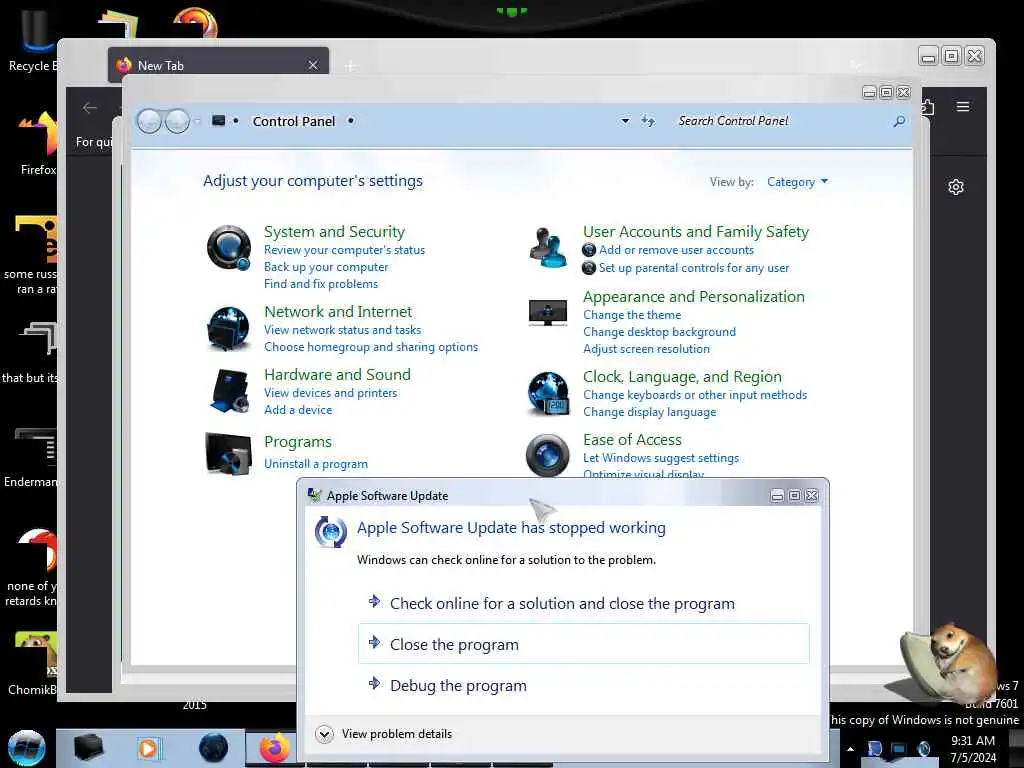
Task: Go forward in the Control Panel window
Action: pyautogui.click(x=177, y=121)
